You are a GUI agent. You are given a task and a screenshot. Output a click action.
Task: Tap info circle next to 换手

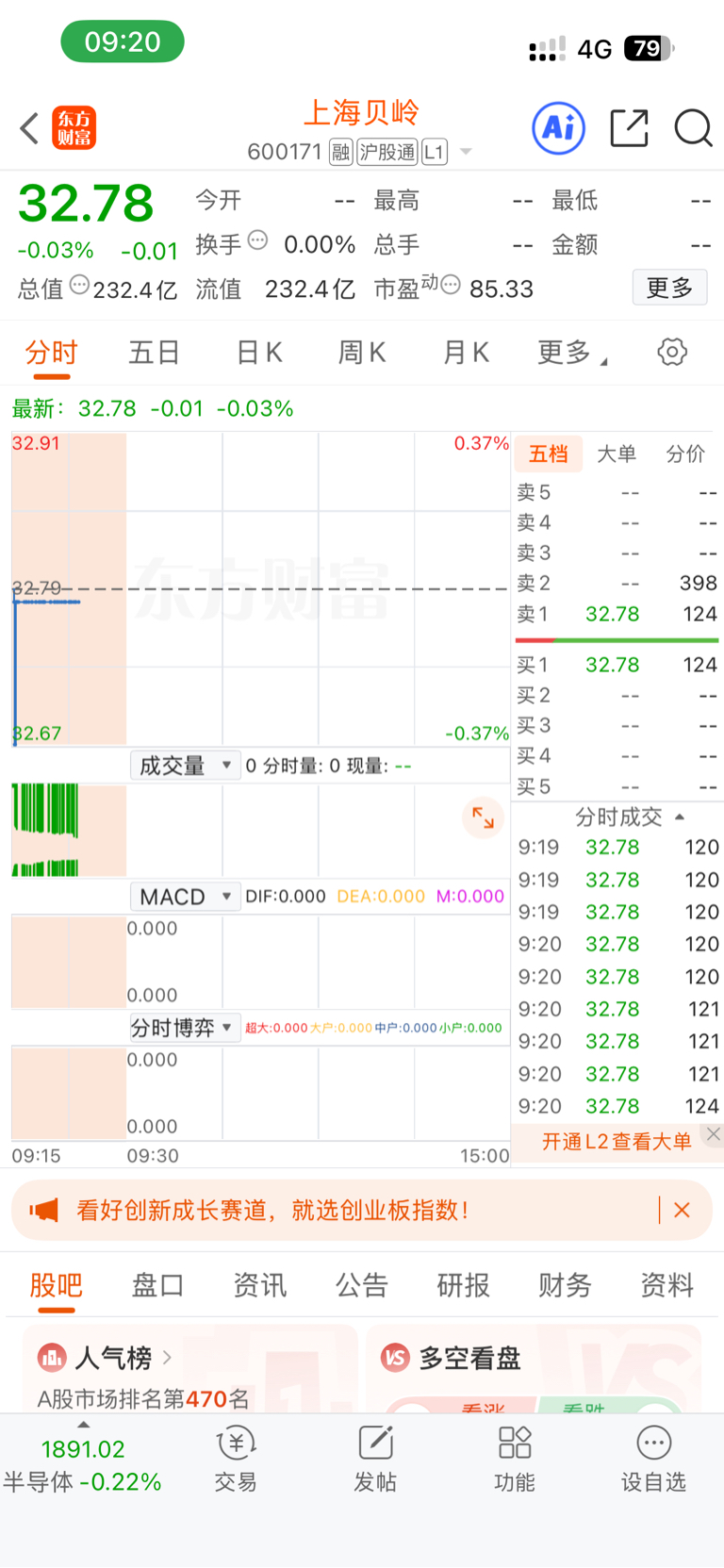click(257, 240)
